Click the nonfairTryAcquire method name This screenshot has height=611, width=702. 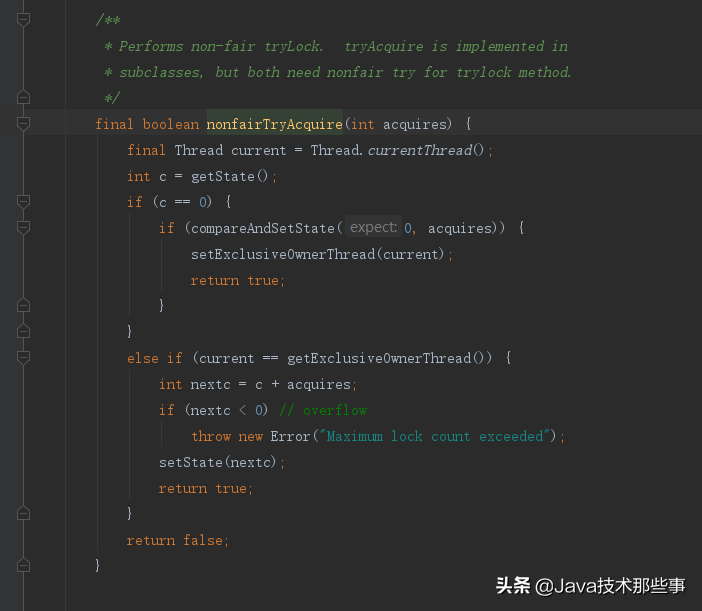tap(274, 124)
